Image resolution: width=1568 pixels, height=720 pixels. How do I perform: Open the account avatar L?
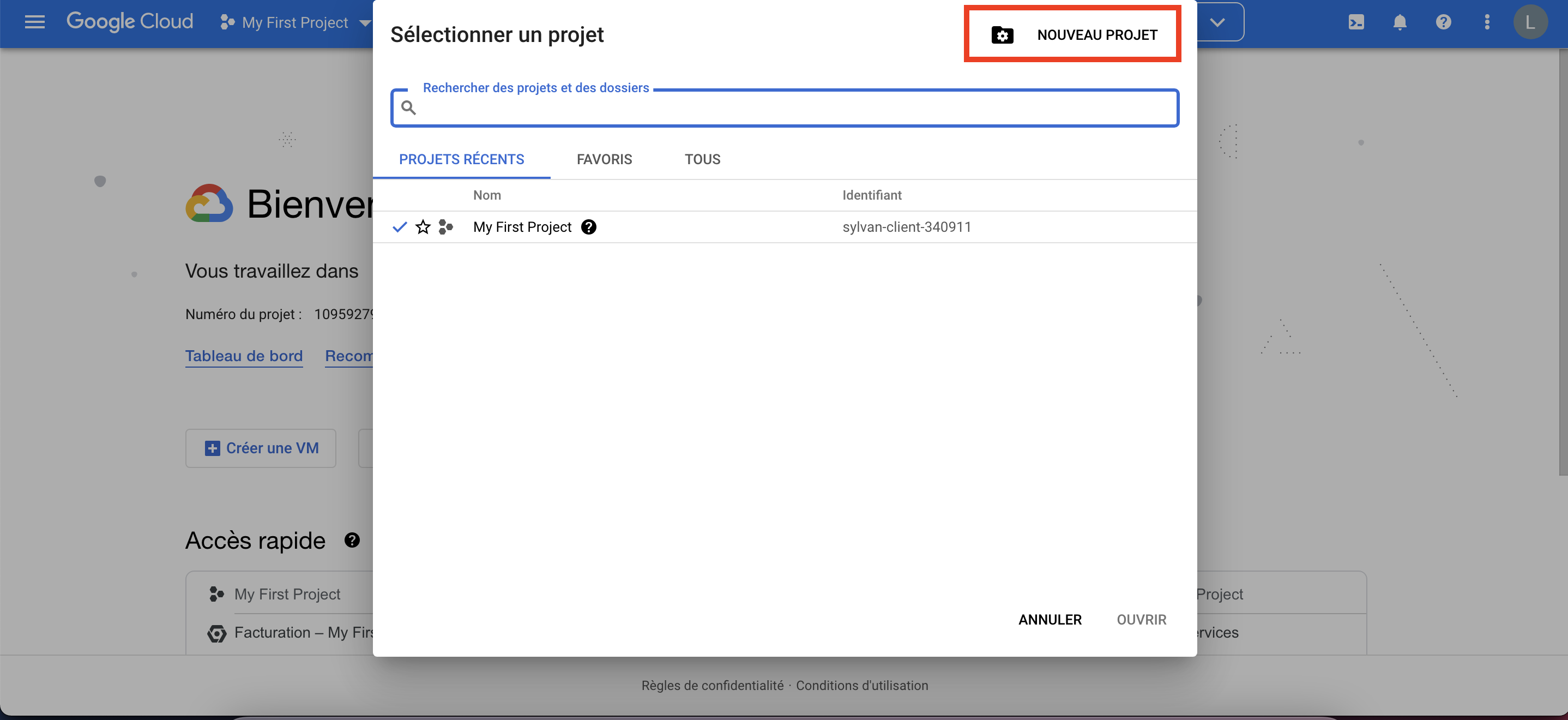[1530, 22]
